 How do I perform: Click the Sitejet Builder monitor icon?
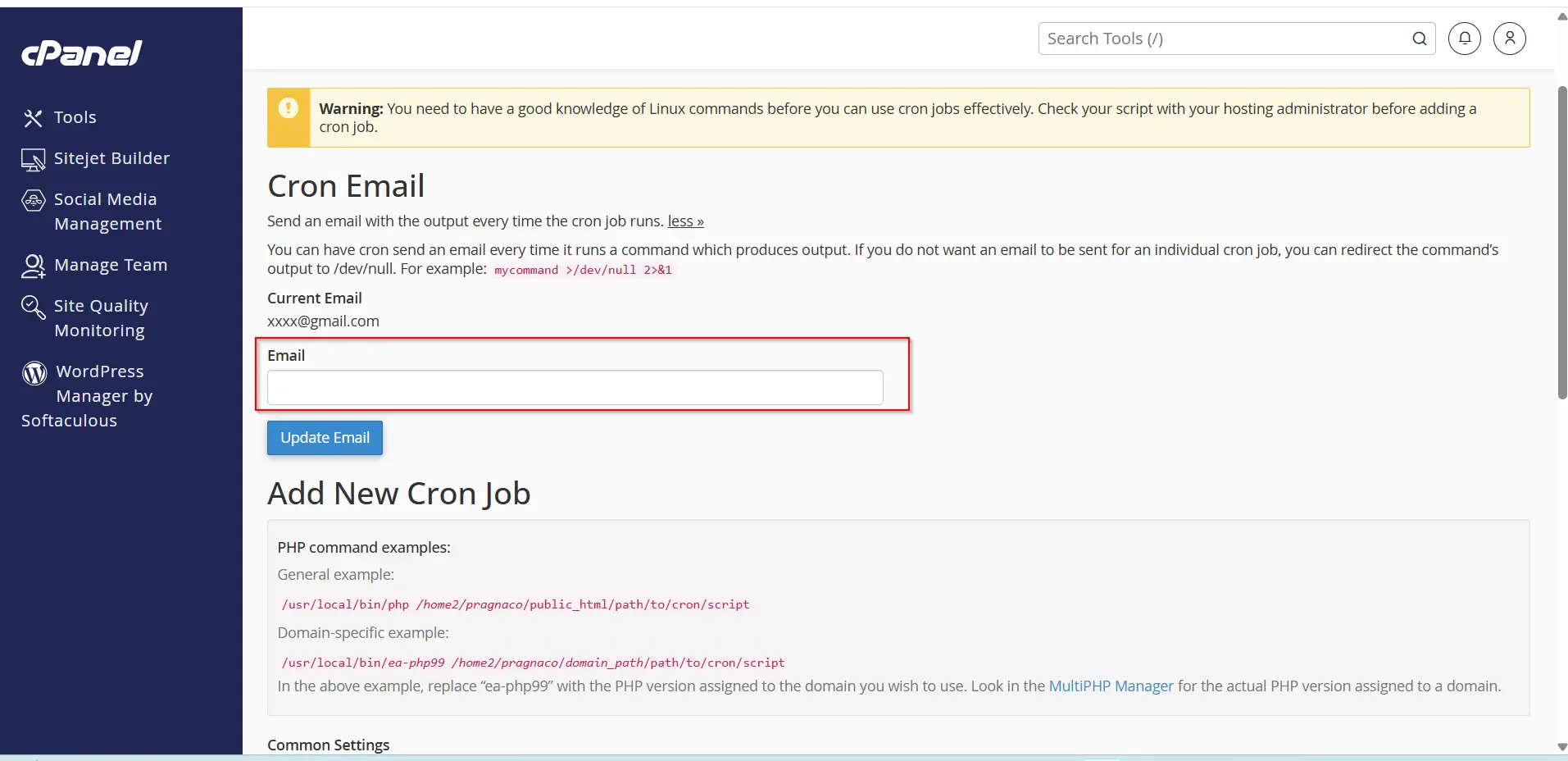pyautogui.click(x=33, y=160)
